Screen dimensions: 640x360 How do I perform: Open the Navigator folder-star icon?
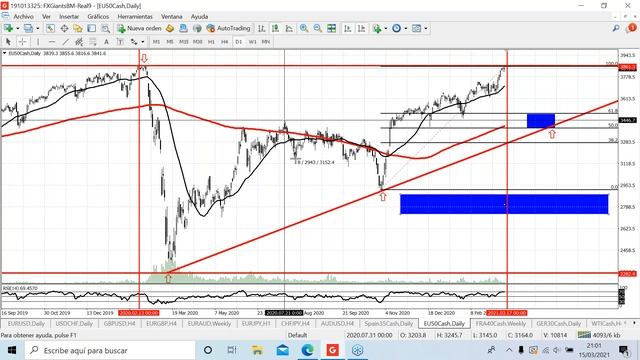coord(78,28)
